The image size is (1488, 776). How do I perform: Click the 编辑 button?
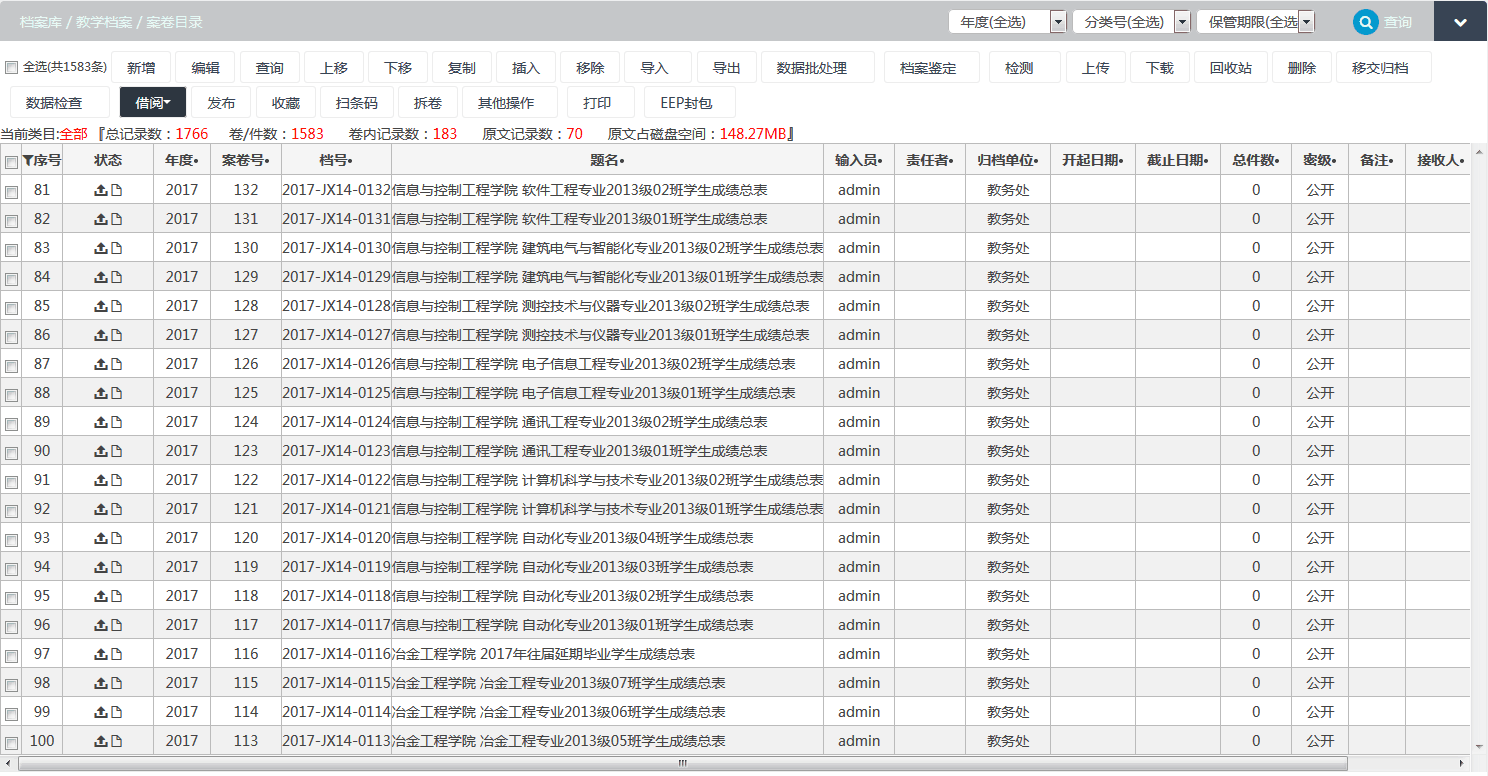(x=205, y=68)
